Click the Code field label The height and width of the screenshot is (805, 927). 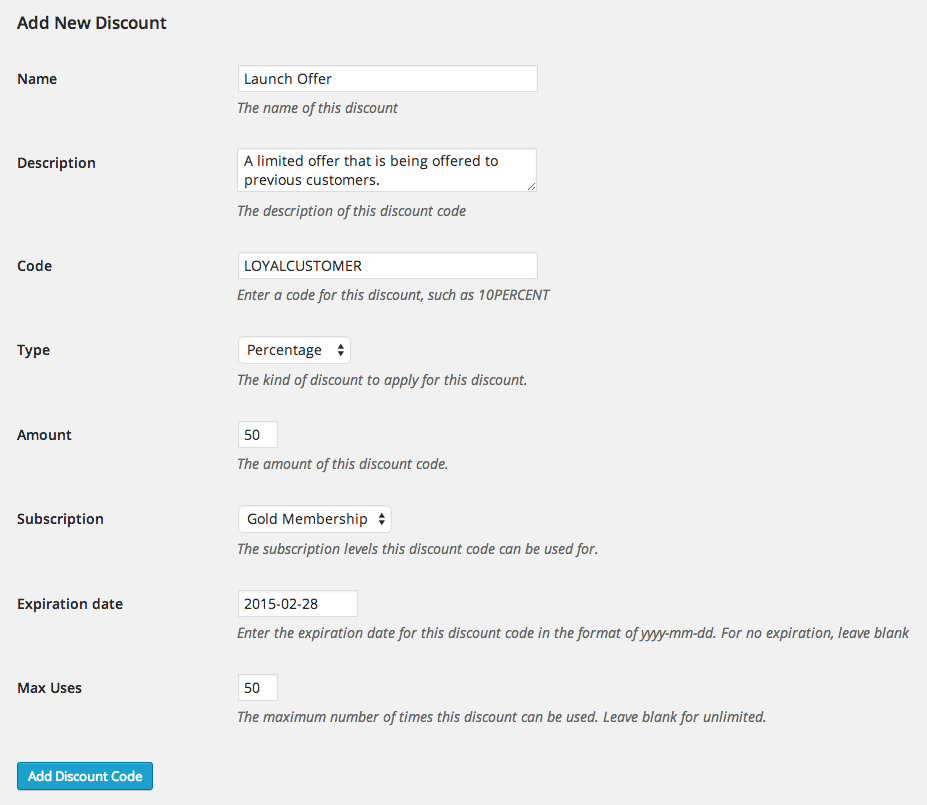pyautogui.click(x=34, y=266)
